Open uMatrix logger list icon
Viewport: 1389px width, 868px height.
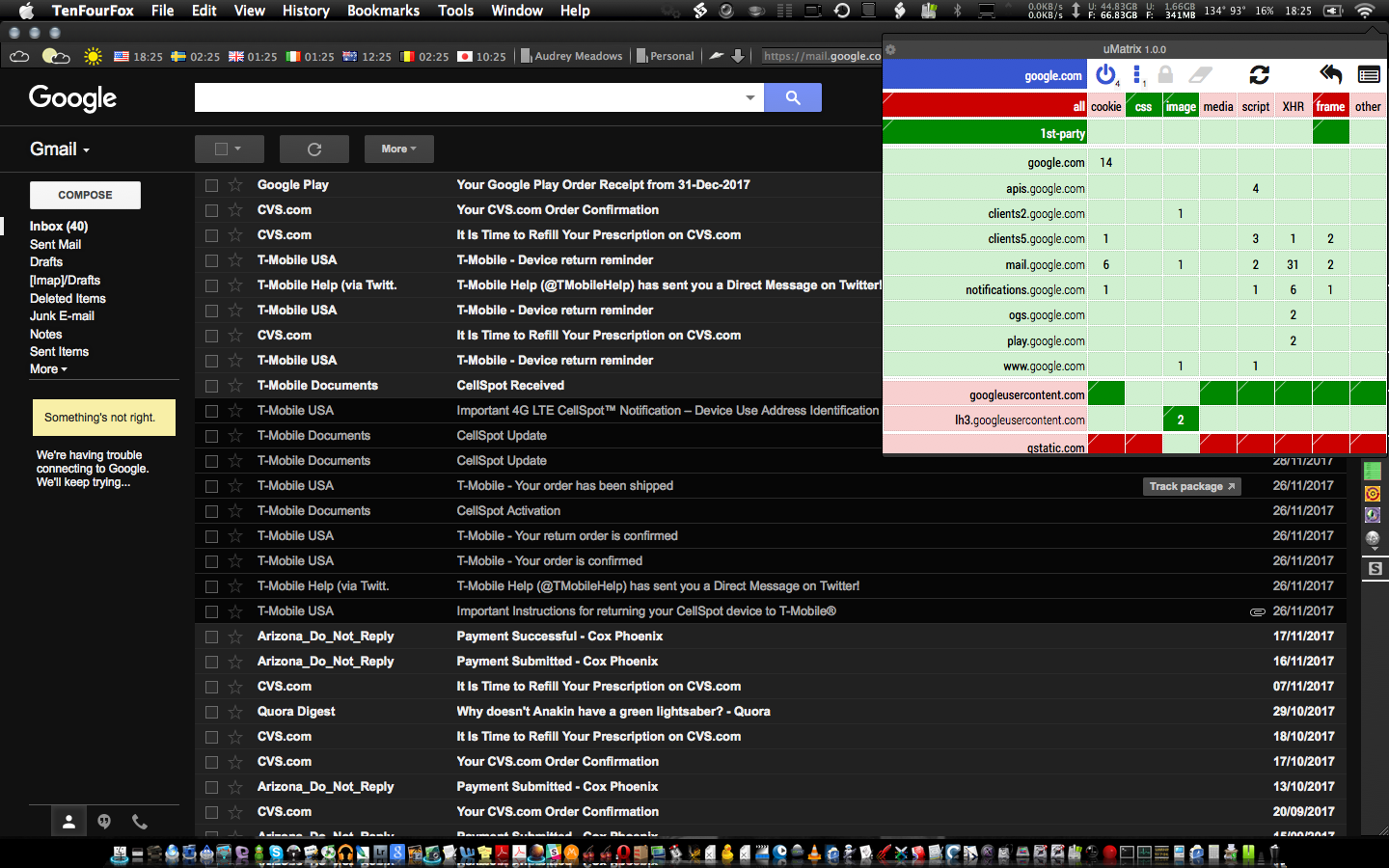pos(1369,74)
